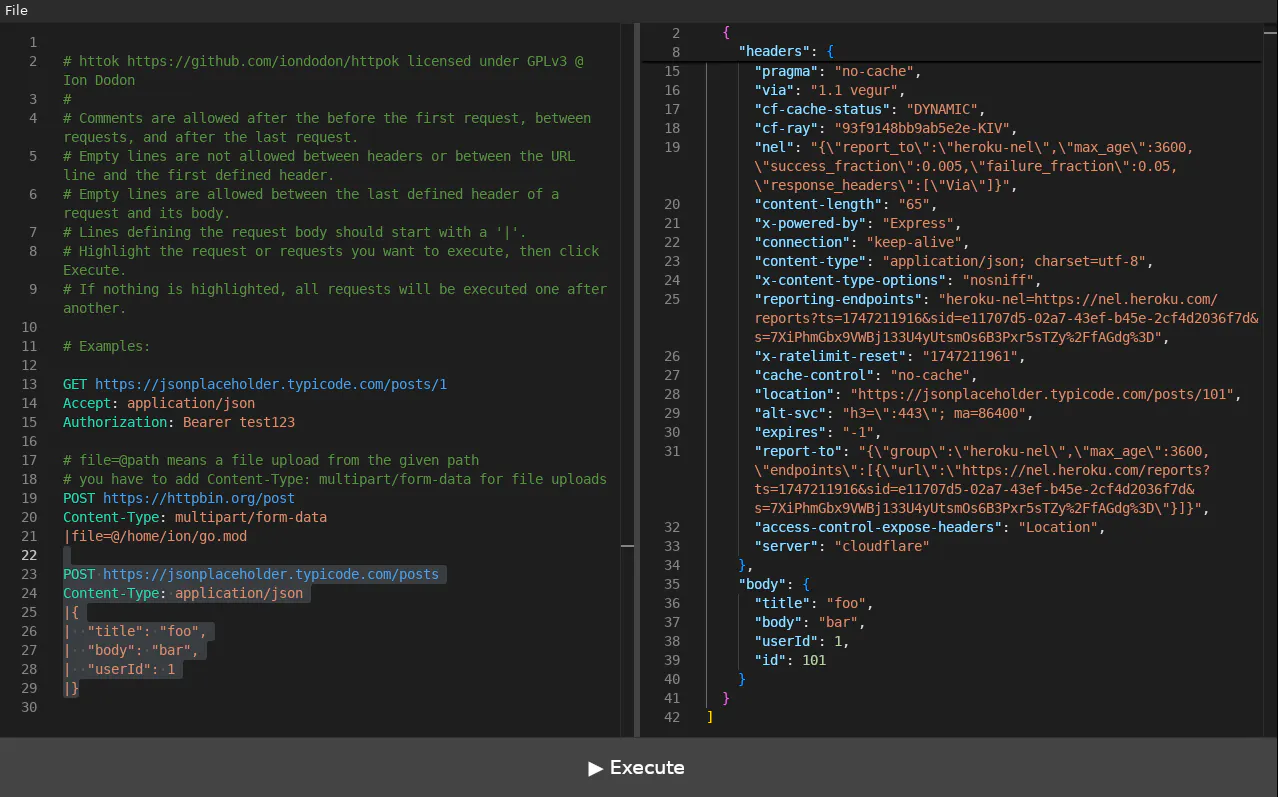
Task: Click the divider between editor and response panes
Action: coord(638,380)
